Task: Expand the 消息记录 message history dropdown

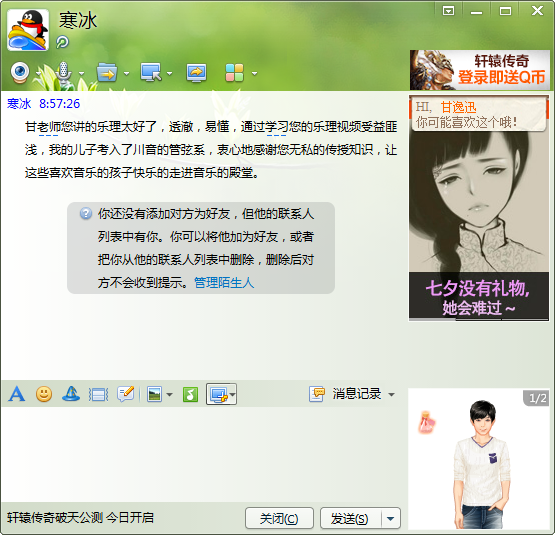Action: pos(391,394)
